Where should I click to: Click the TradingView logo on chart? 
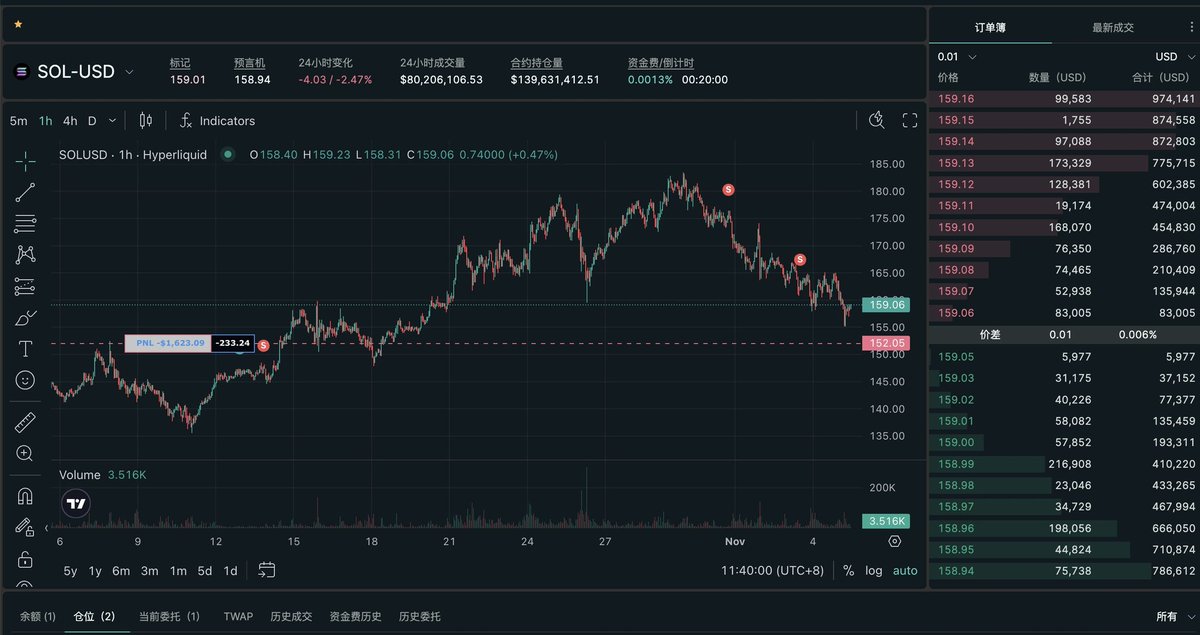click(x=75, y=503)
